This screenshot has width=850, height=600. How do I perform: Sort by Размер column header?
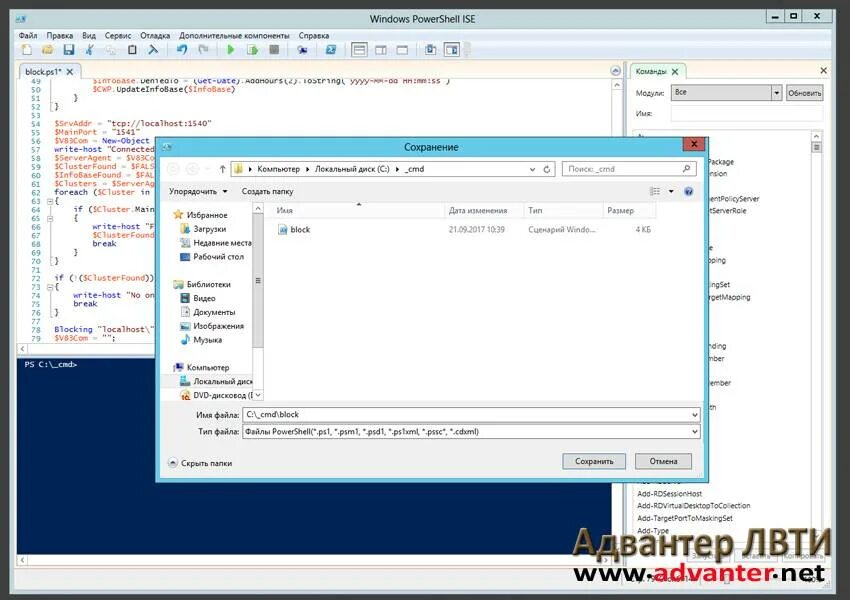pyautogui.click(x=621, y=210)
